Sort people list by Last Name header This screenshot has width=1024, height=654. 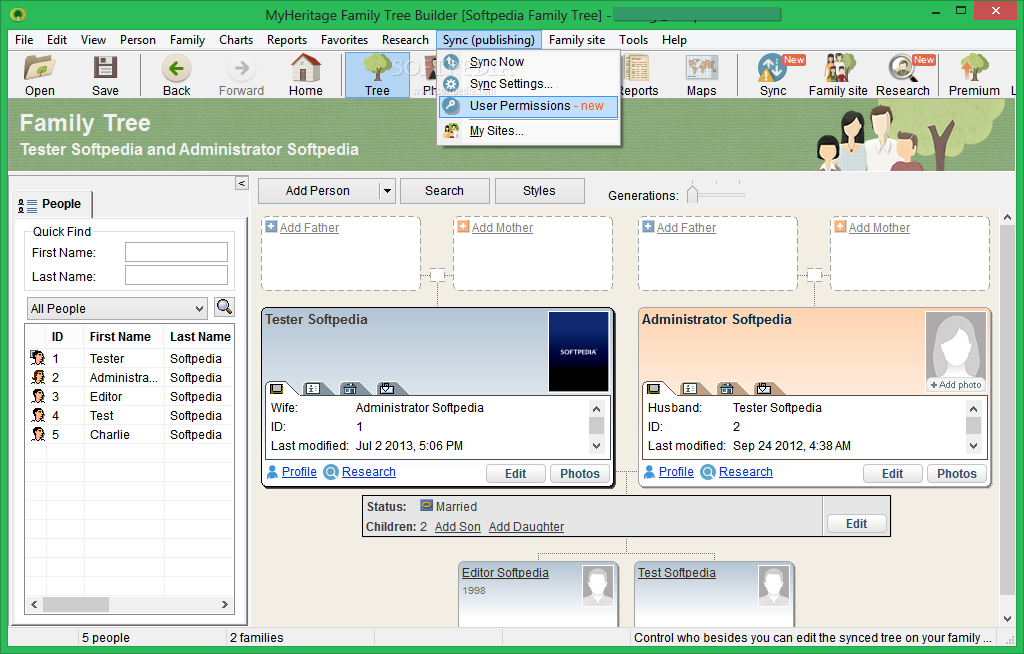point(200,336)
